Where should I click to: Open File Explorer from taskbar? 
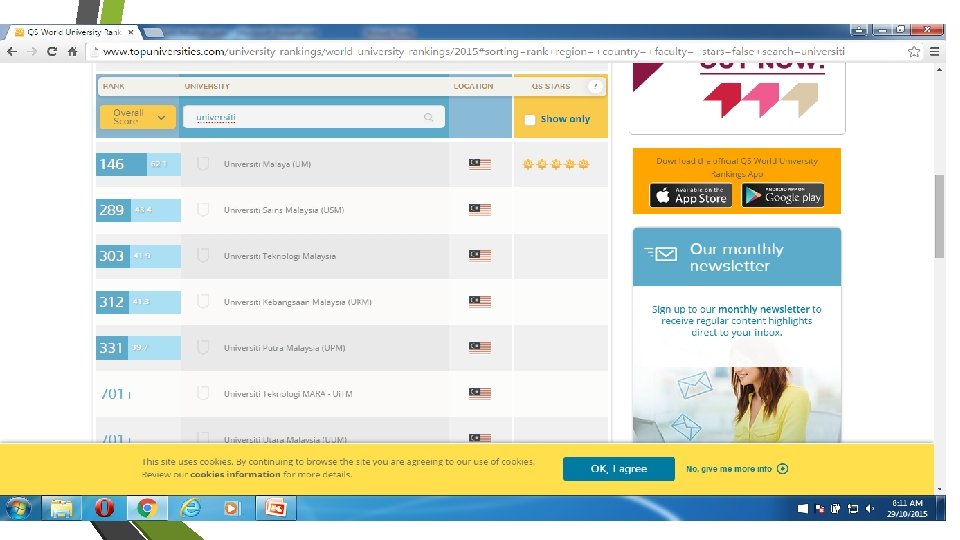(x=61, y=508)
